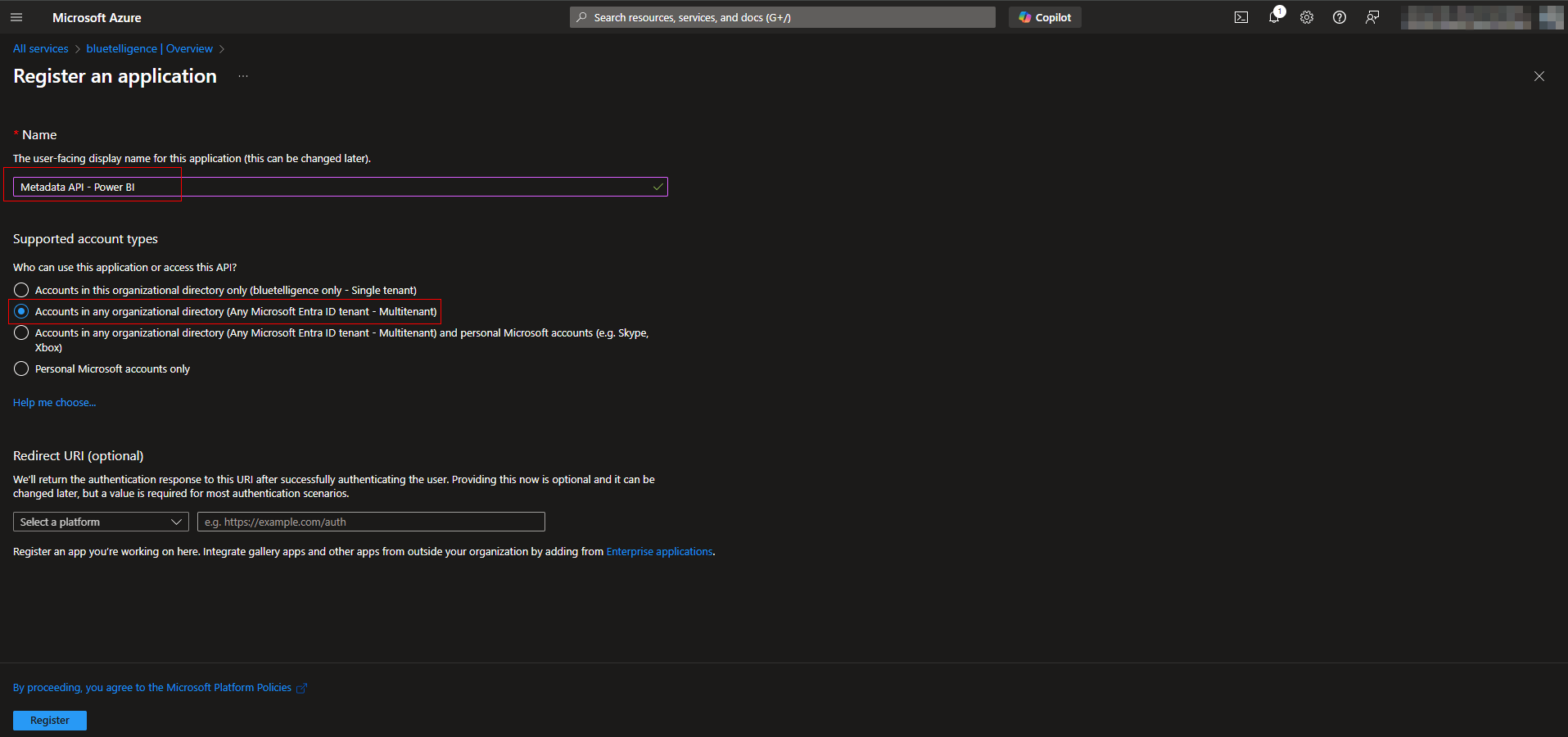The image size is (1568, 737).
Task: Choose Personal Microsoft accounts only
Action: pyautogui.click(x=21, y=368)
